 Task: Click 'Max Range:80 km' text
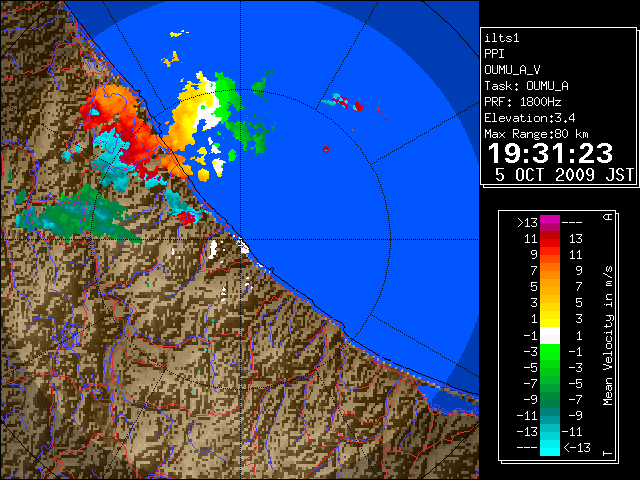tap(536, 134)
